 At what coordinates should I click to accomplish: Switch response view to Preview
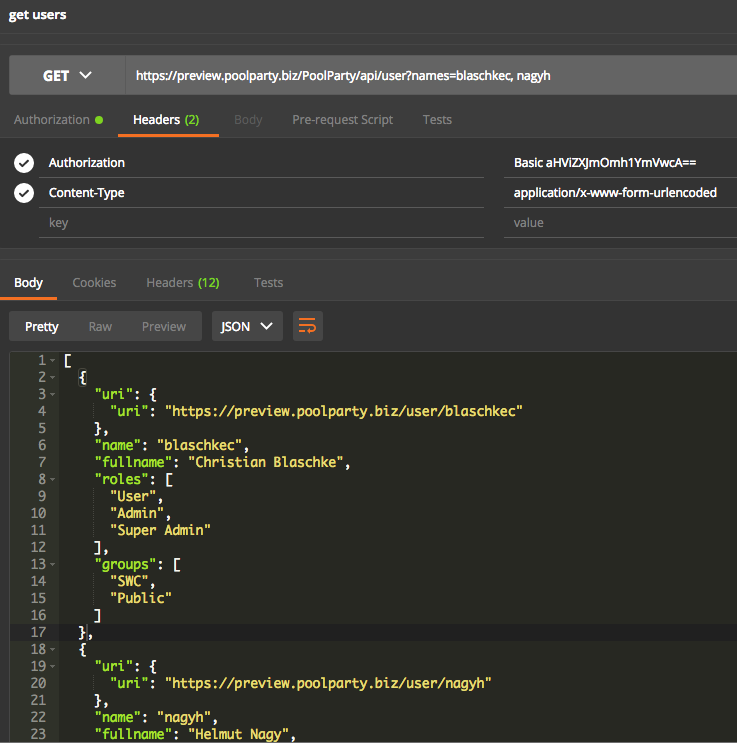click(x=164, y=326)
